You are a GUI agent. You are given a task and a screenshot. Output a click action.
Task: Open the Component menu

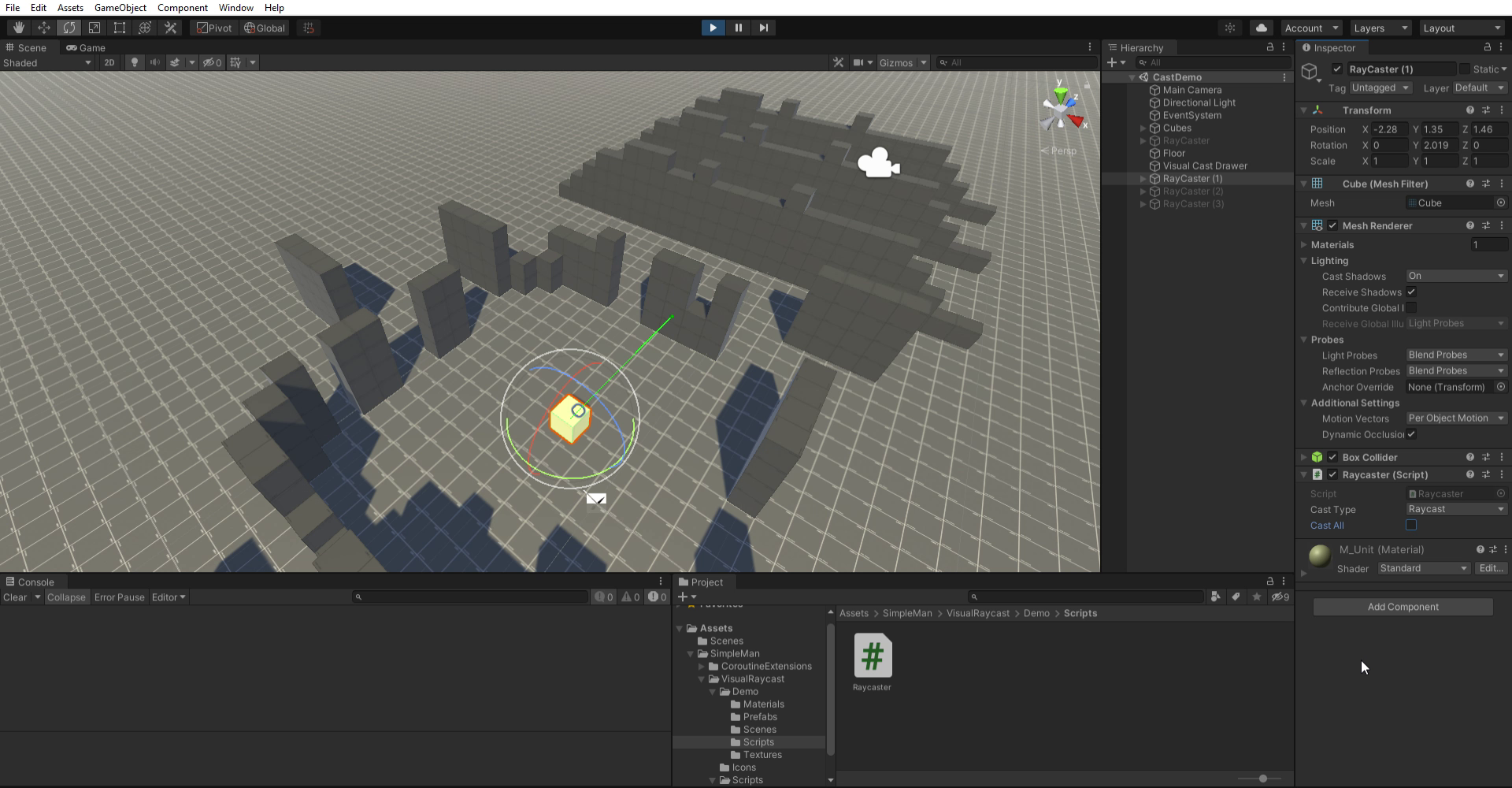pos(183,7)
